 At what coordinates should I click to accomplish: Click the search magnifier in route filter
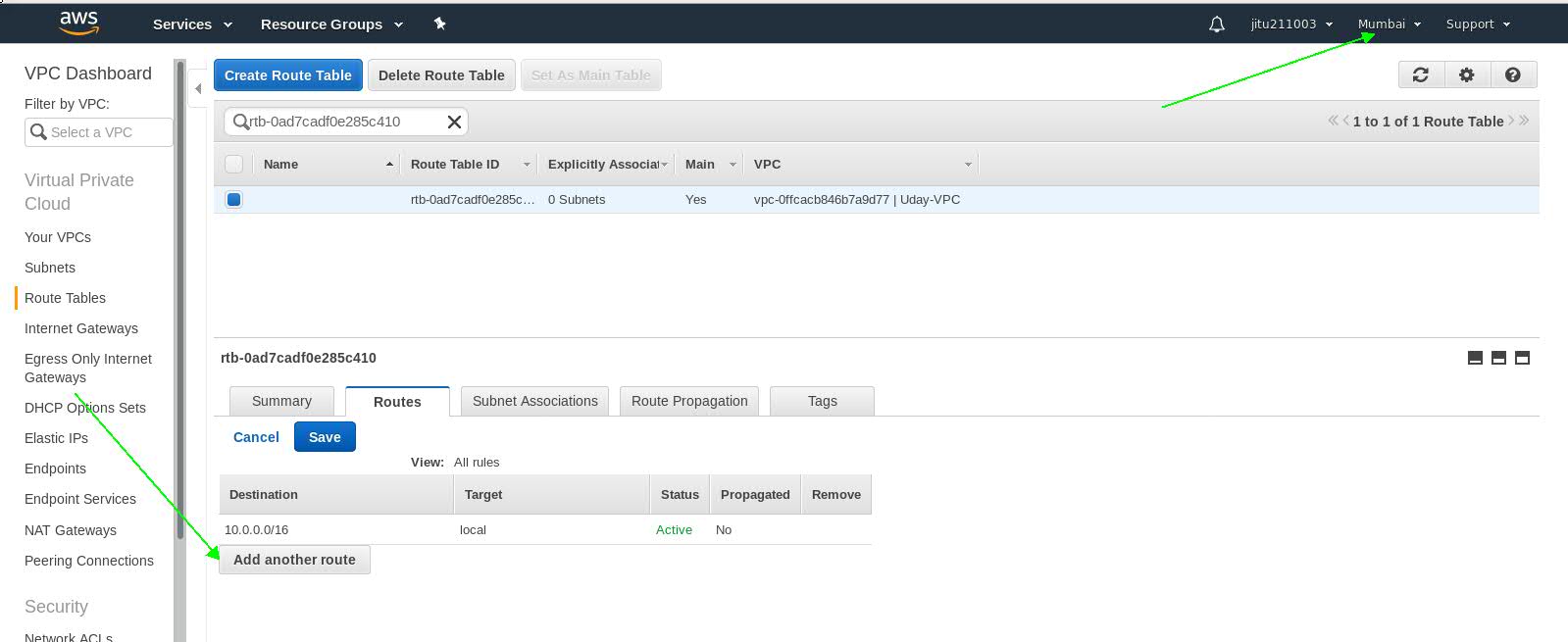point(240,122)
